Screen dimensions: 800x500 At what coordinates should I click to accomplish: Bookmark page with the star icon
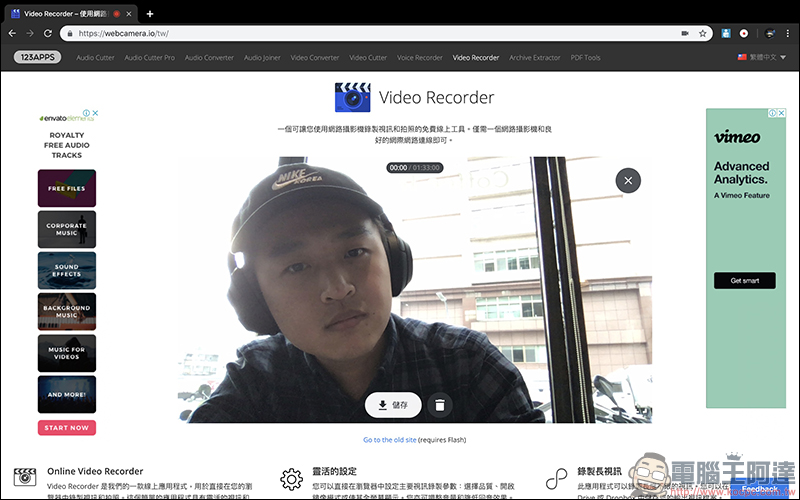coord(703,33)
